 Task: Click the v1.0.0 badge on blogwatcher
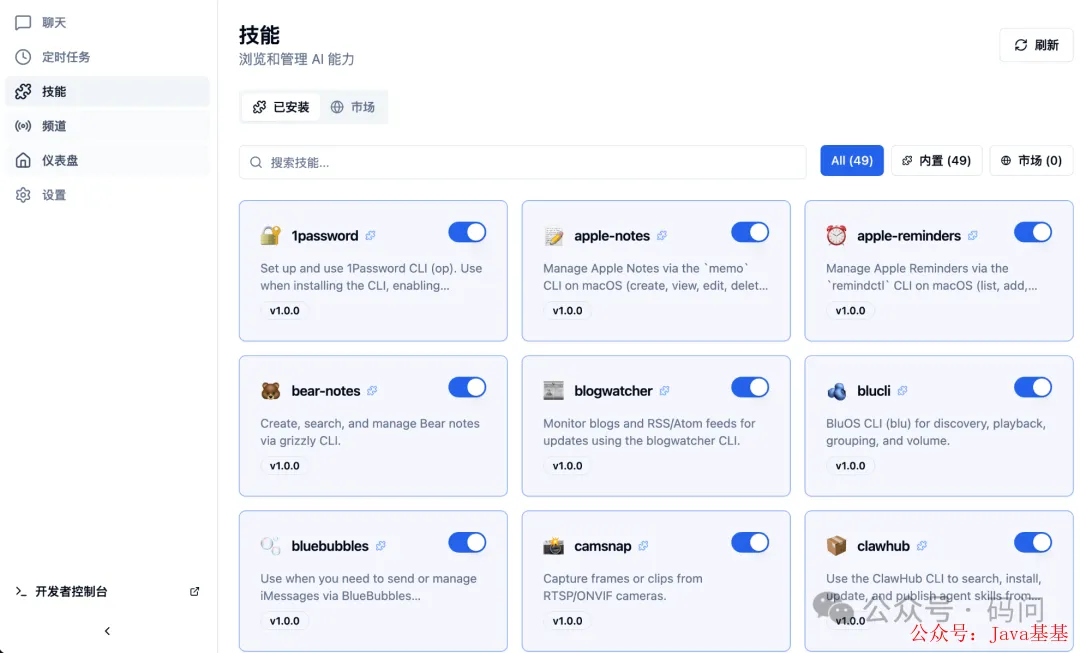click(x=568, y=466)
